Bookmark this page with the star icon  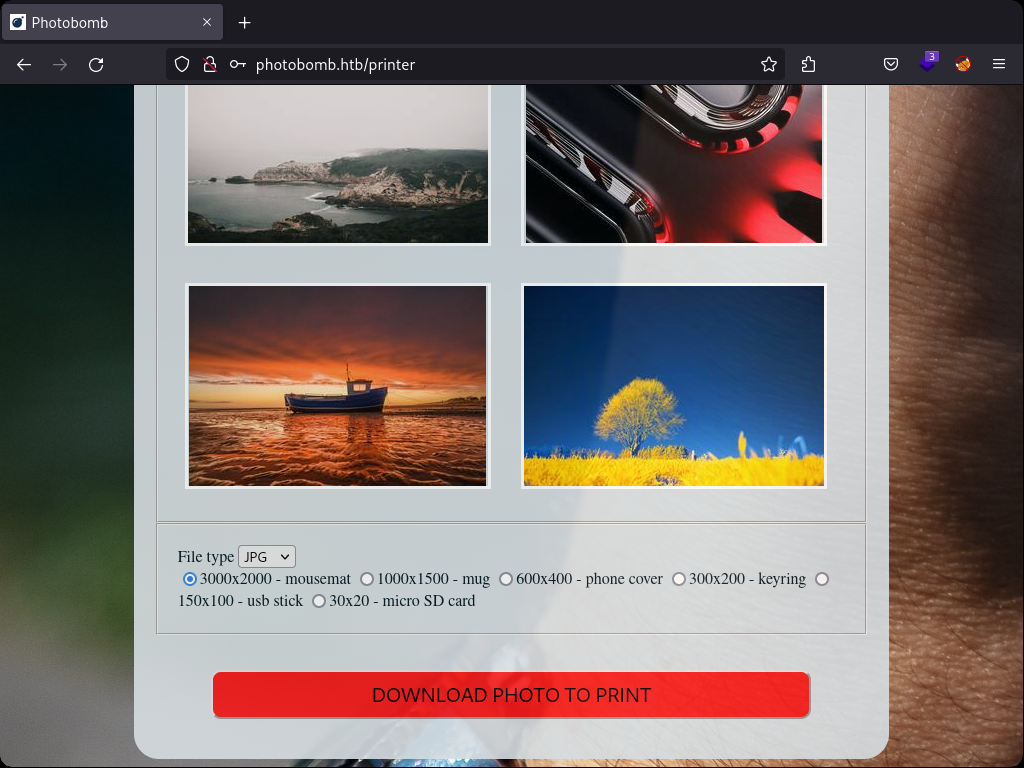[768, 64]
